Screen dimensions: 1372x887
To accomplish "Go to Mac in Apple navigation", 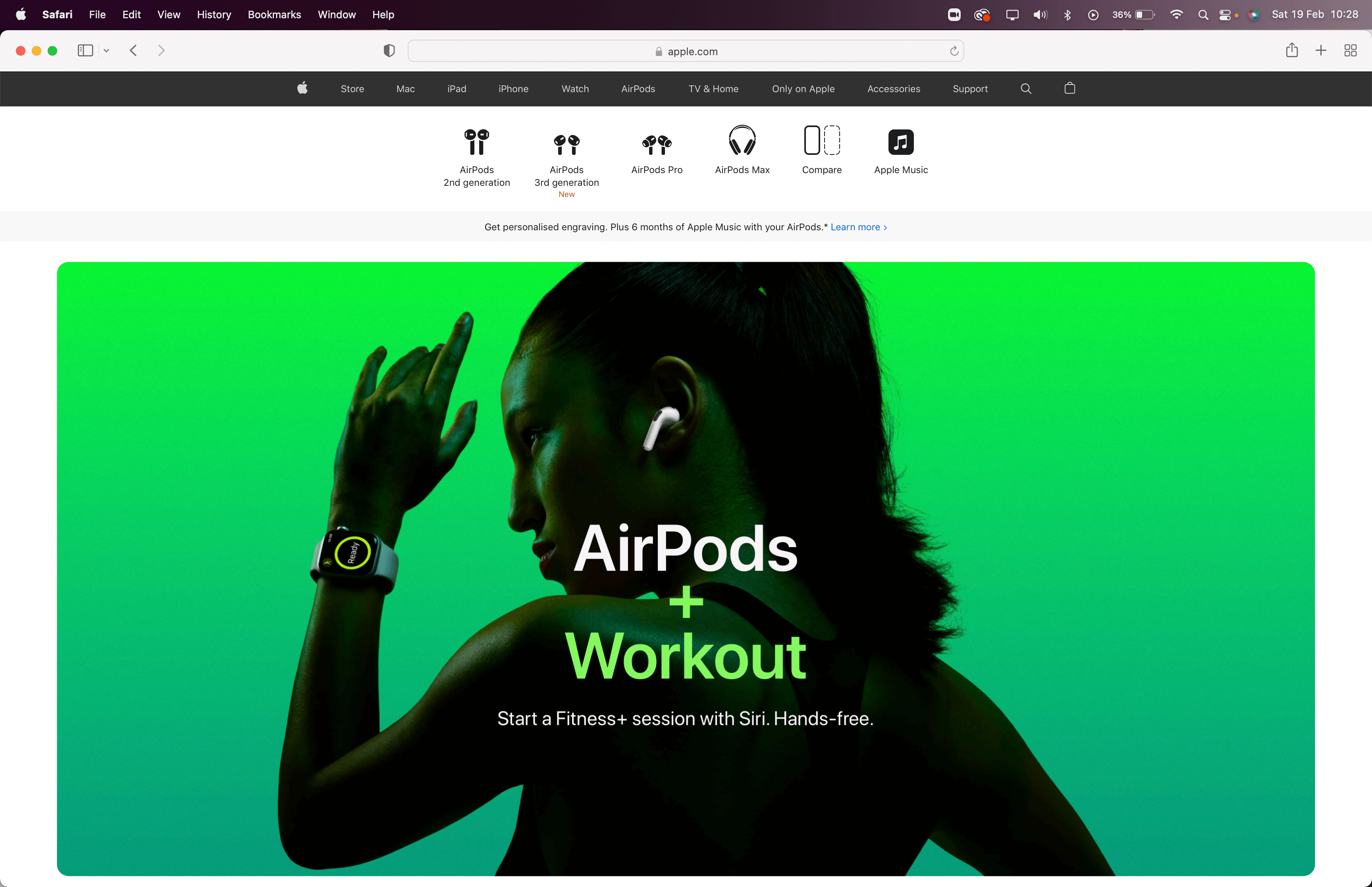I will [x=405, y=89].
